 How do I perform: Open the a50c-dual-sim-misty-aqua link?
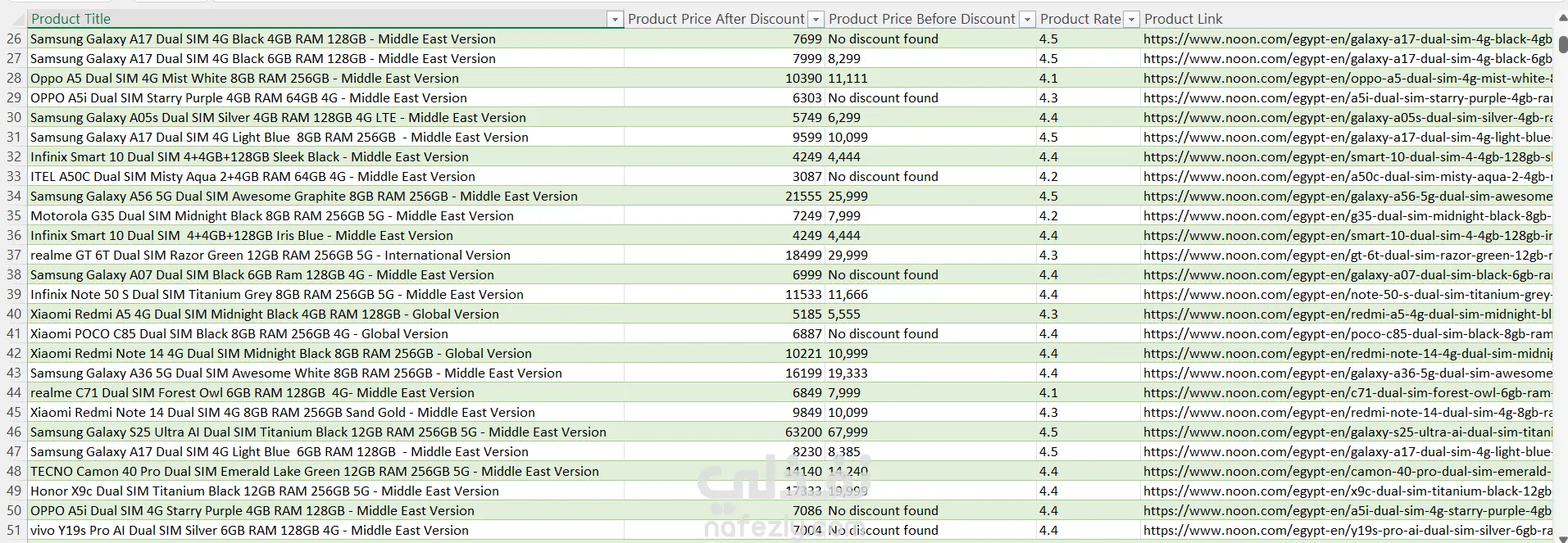pyautogui.click(x=1348, y=176)
